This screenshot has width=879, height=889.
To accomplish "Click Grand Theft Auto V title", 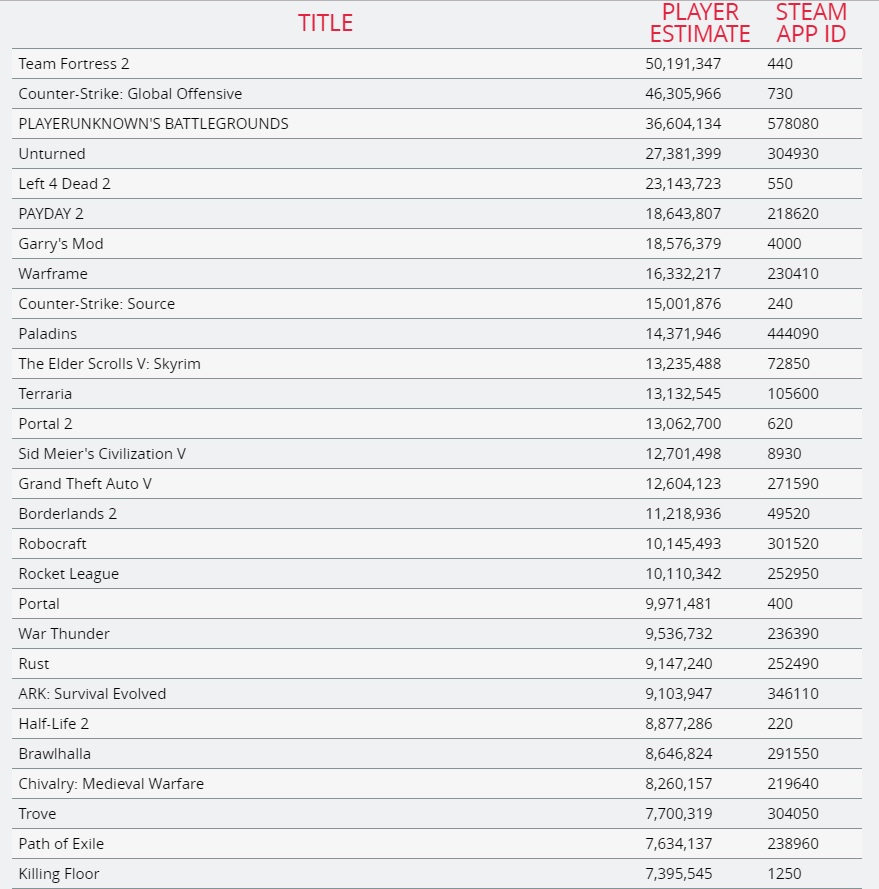I will point(85,484).
